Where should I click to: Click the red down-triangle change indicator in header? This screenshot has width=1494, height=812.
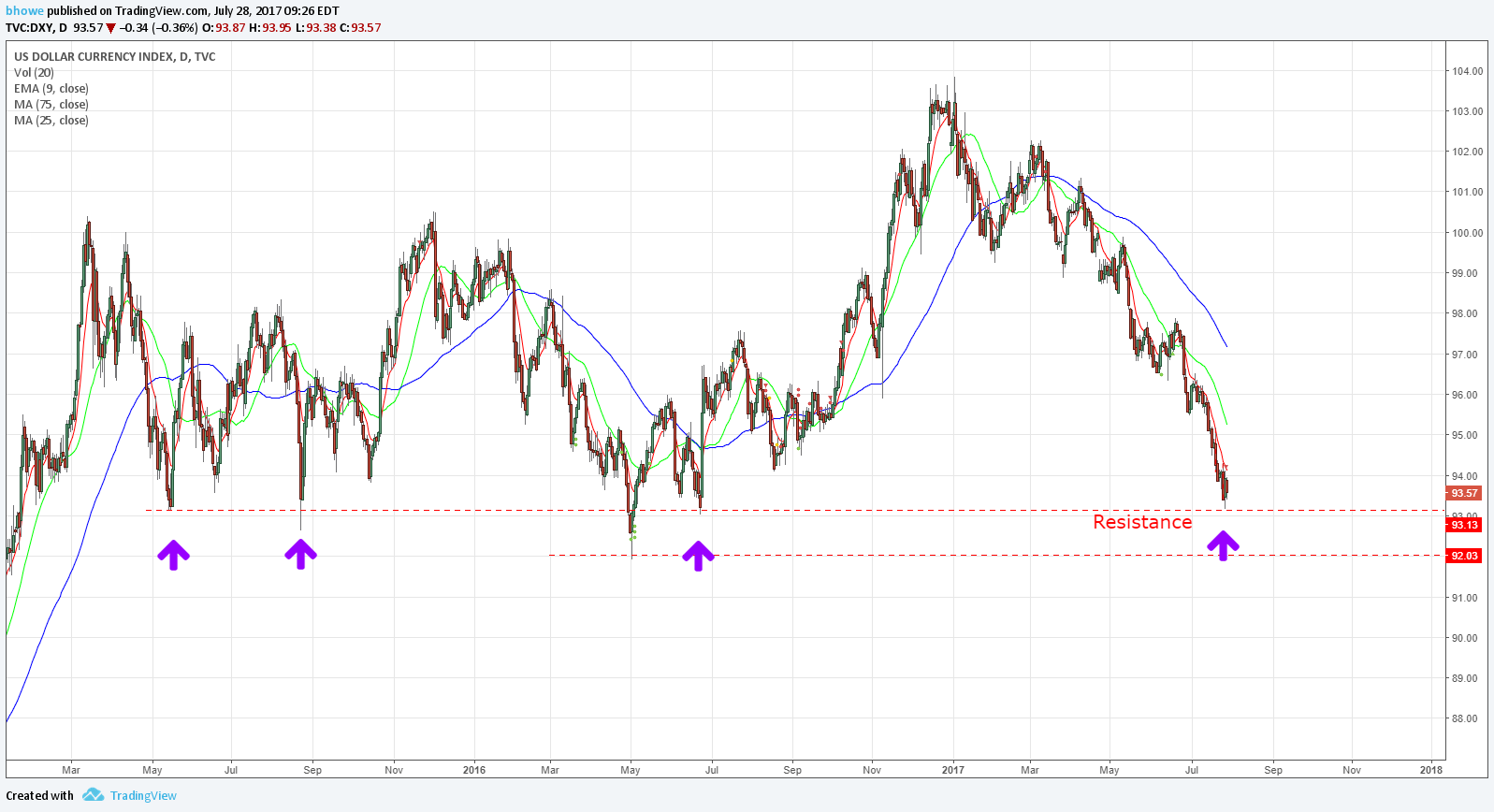(x=111, y=28)
